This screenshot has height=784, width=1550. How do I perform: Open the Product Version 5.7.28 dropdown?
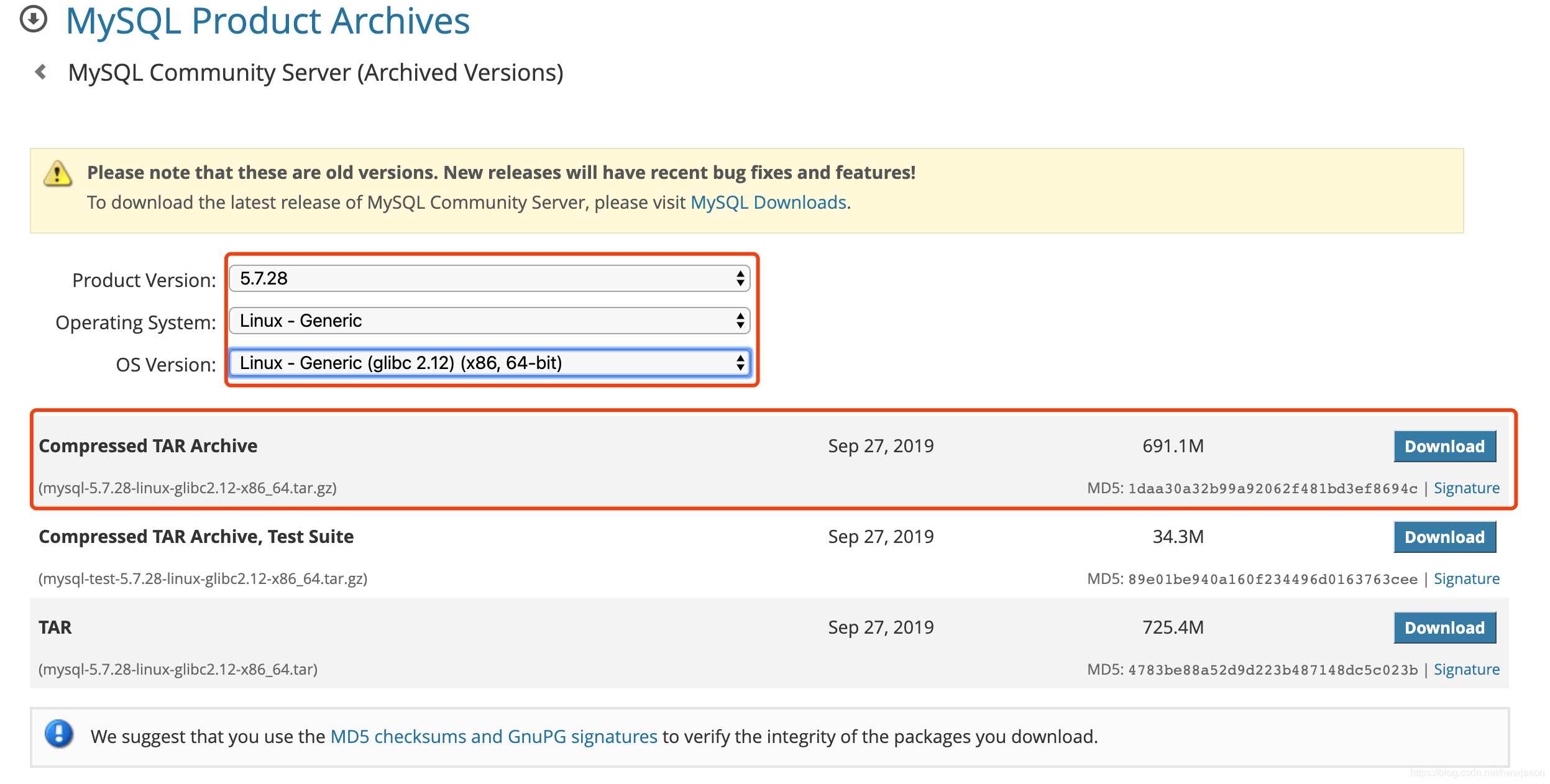489,278
